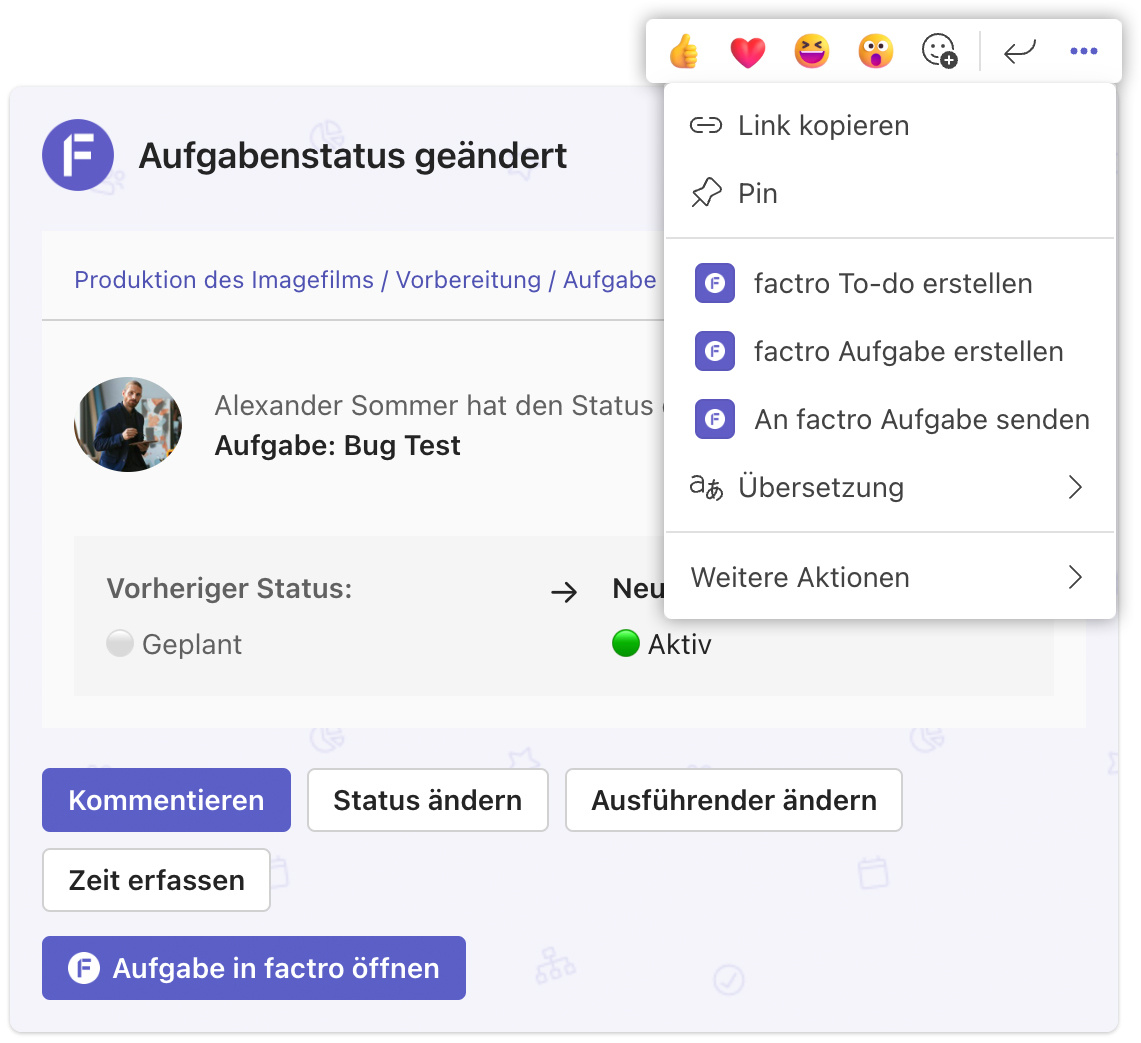React with the red heart emoji
This screenshot has height=1043, width=1141.
coord(748,52)
